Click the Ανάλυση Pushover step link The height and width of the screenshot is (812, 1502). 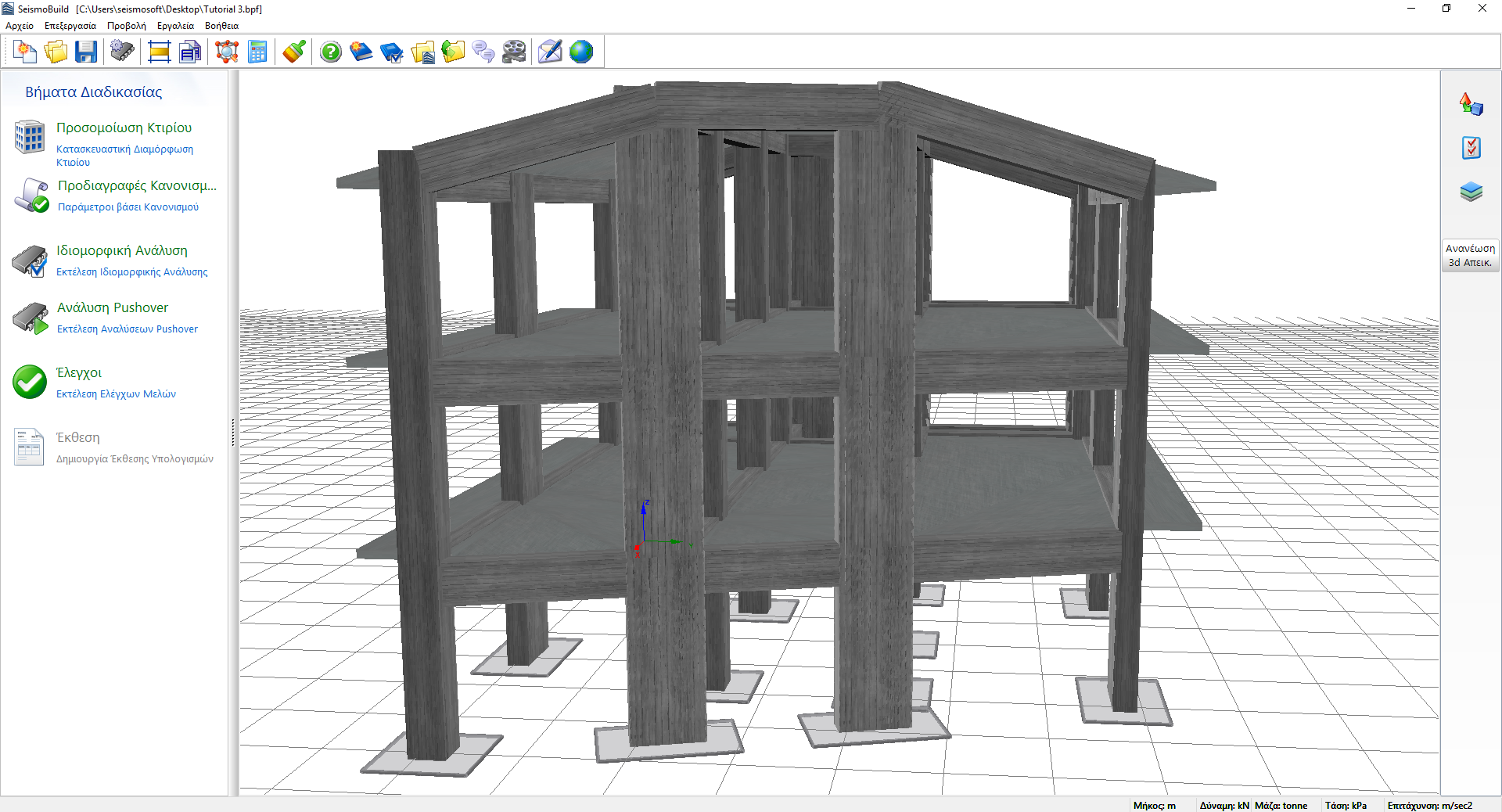112,307
